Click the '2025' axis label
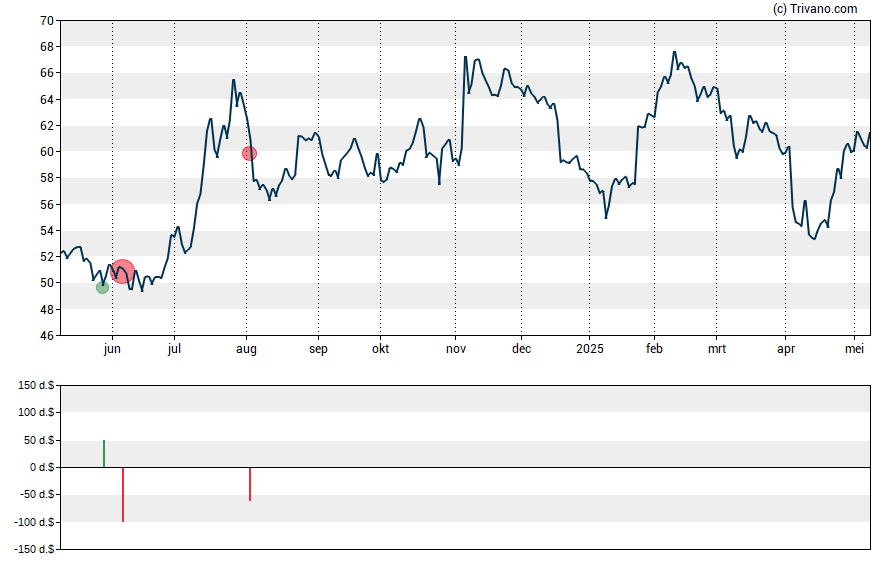Screen dimensions: 888x565 click(x=590, y=349)
